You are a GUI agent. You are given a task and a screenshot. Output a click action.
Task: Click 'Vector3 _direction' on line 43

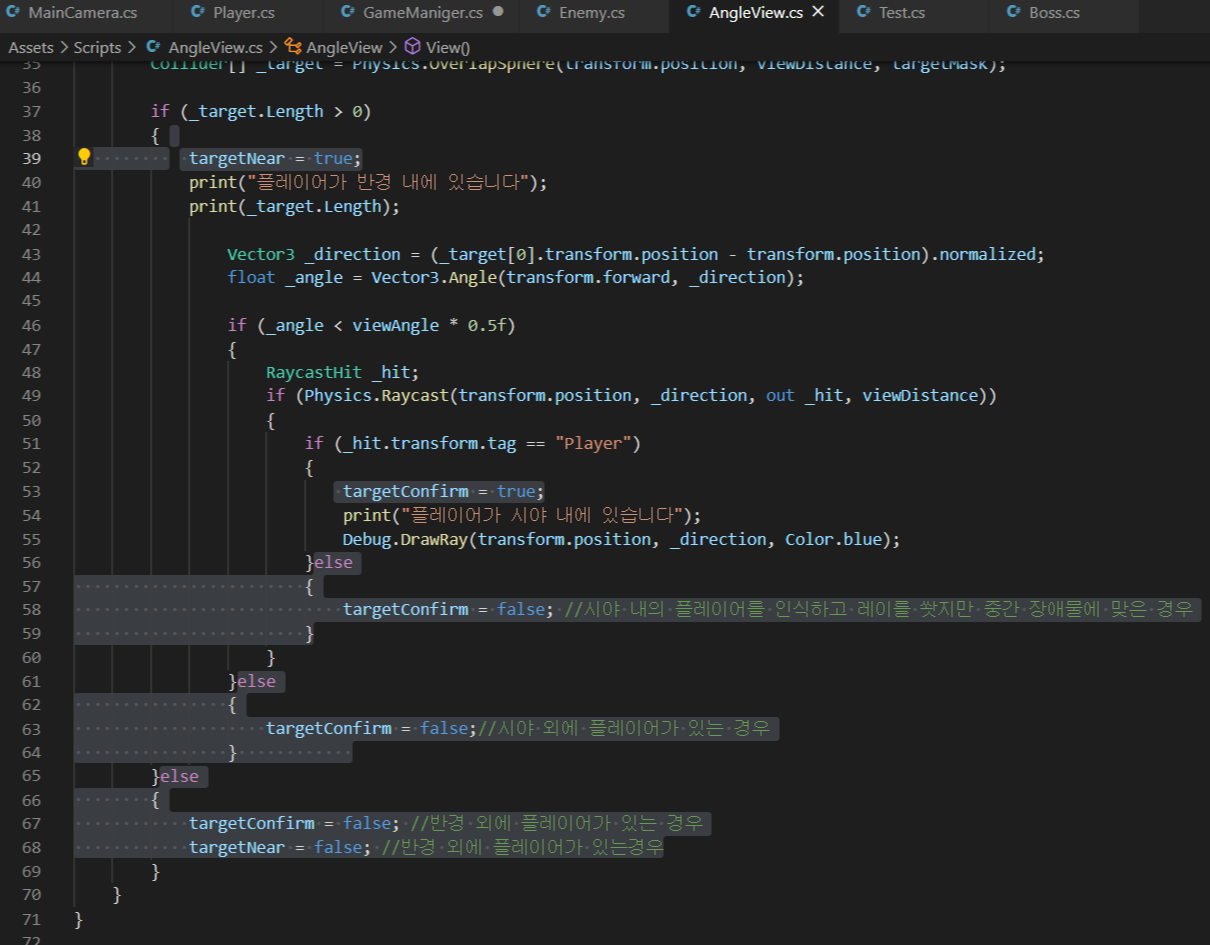point(314,254)
